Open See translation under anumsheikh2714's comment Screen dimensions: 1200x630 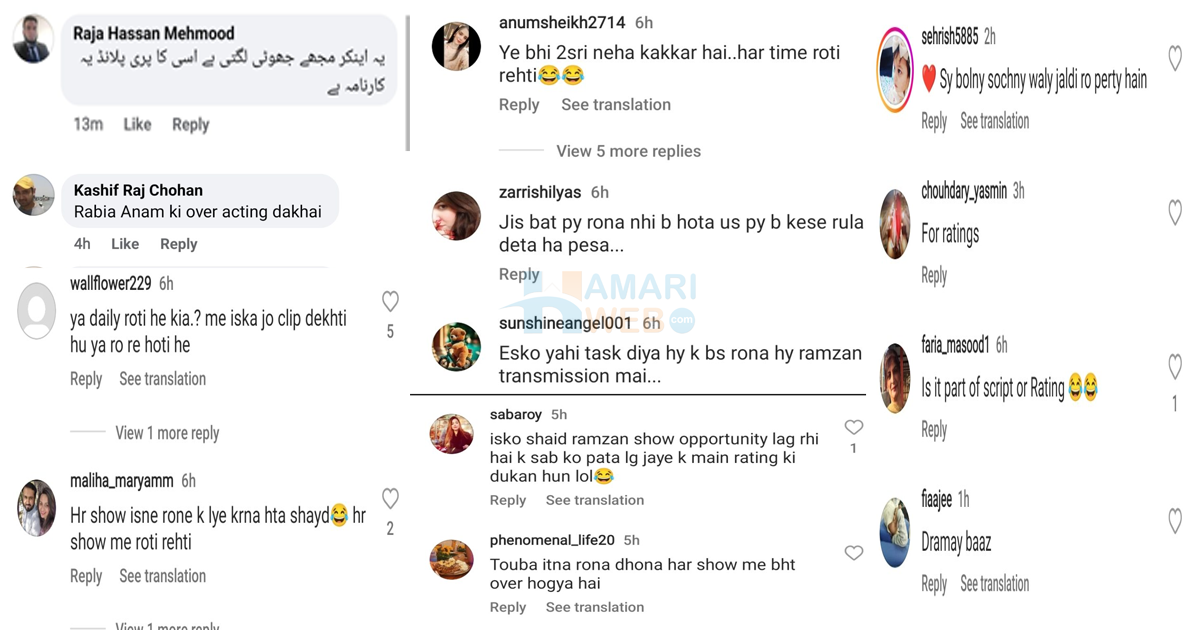pos(616,104)
